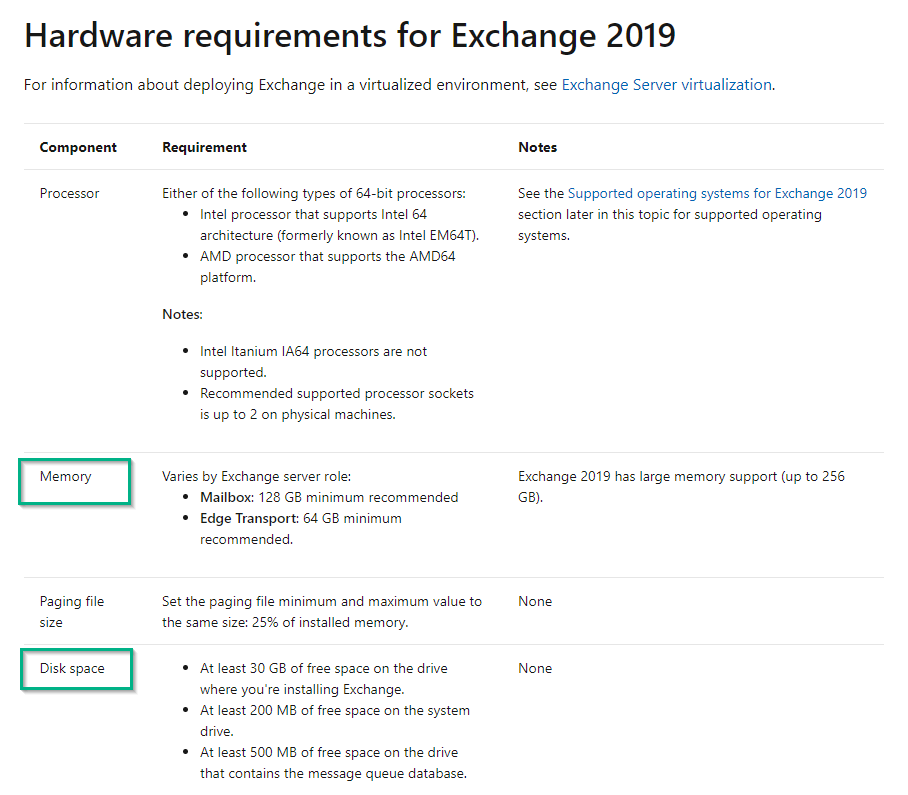The width and height of the screenshot is (908, 795).
Task: Click the 'Disk space' component cell
Action: click(x=72, y=668)
